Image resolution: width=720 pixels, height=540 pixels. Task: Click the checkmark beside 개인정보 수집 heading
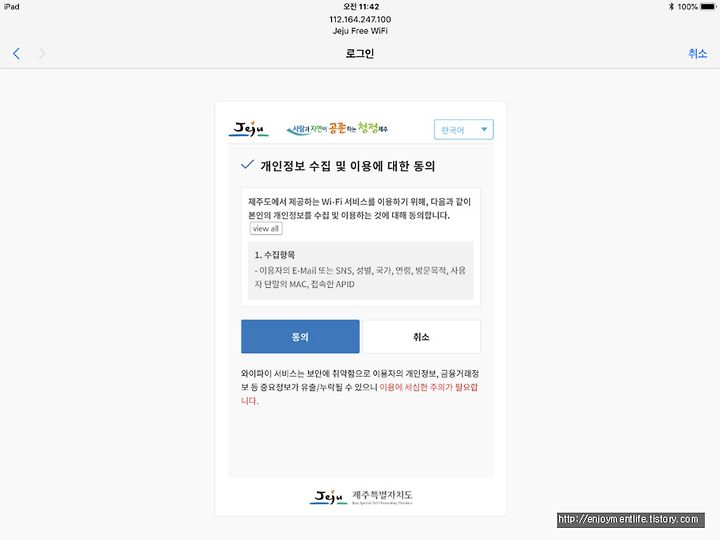(x=248, y=165)
